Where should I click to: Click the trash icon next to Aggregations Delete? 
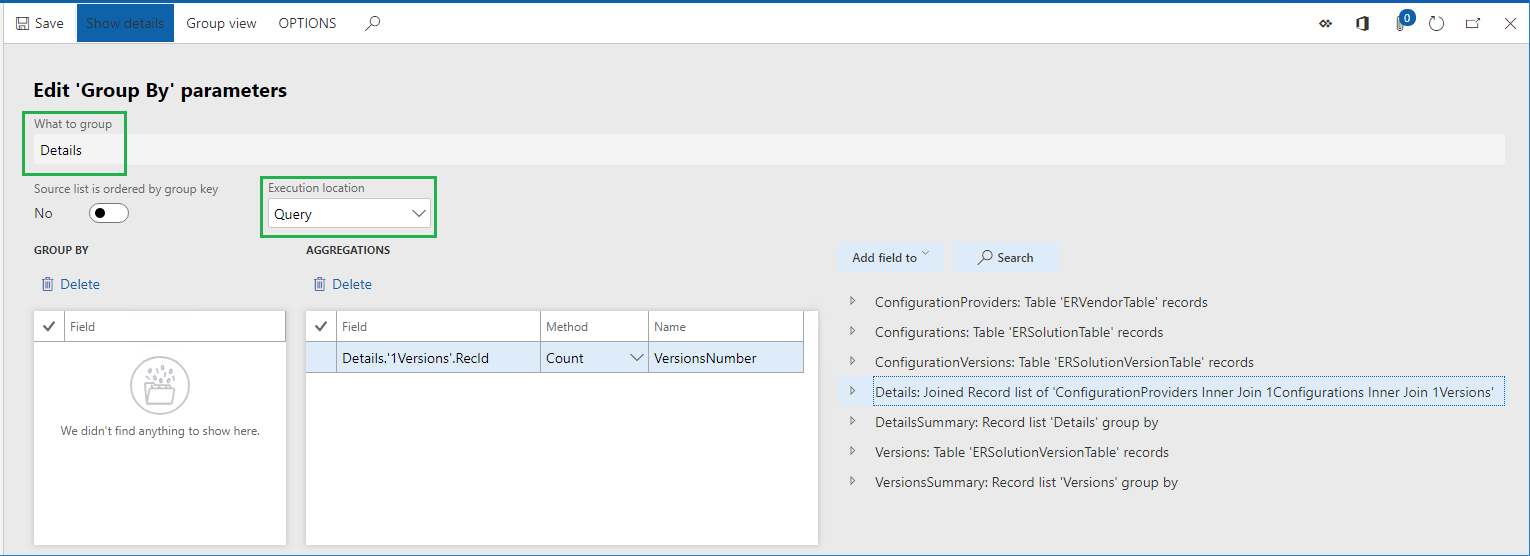[x=319, y=284]
